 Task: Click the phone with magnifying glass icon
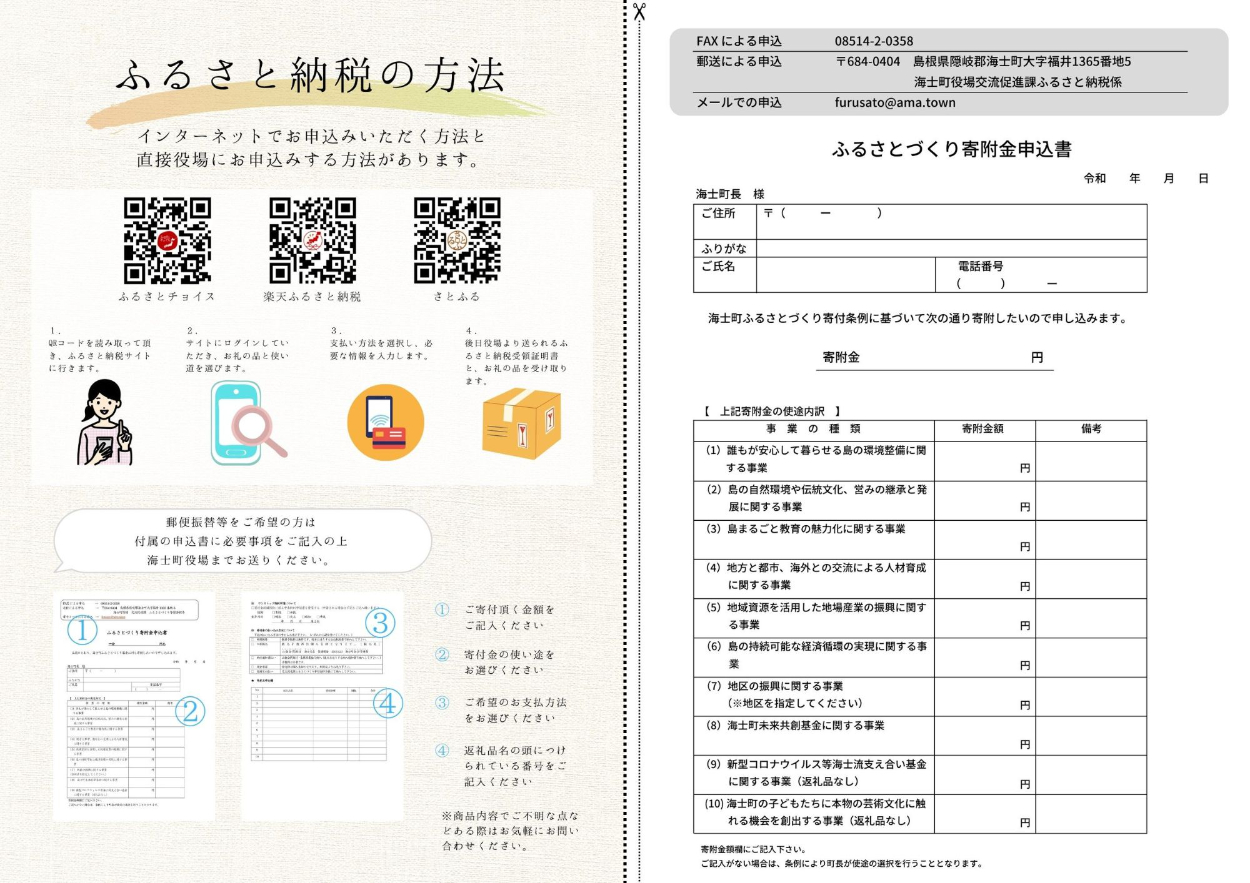245,423
